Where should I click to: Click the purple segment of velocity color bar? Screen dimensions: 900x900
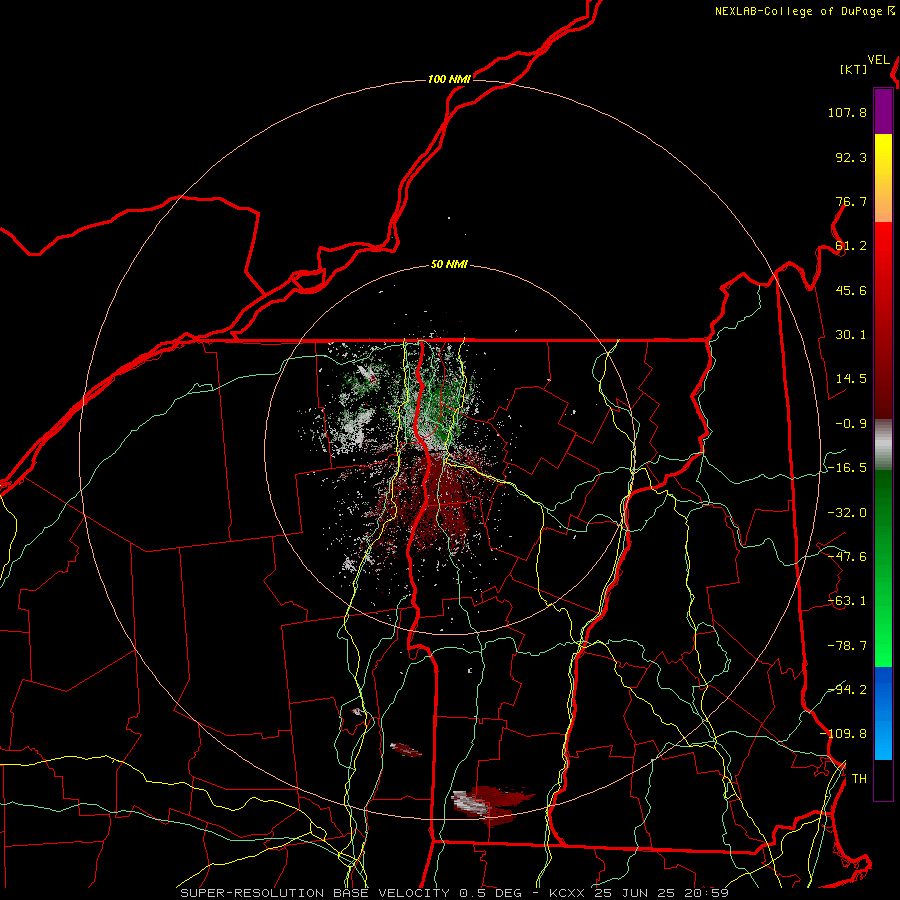click(883, 111)
